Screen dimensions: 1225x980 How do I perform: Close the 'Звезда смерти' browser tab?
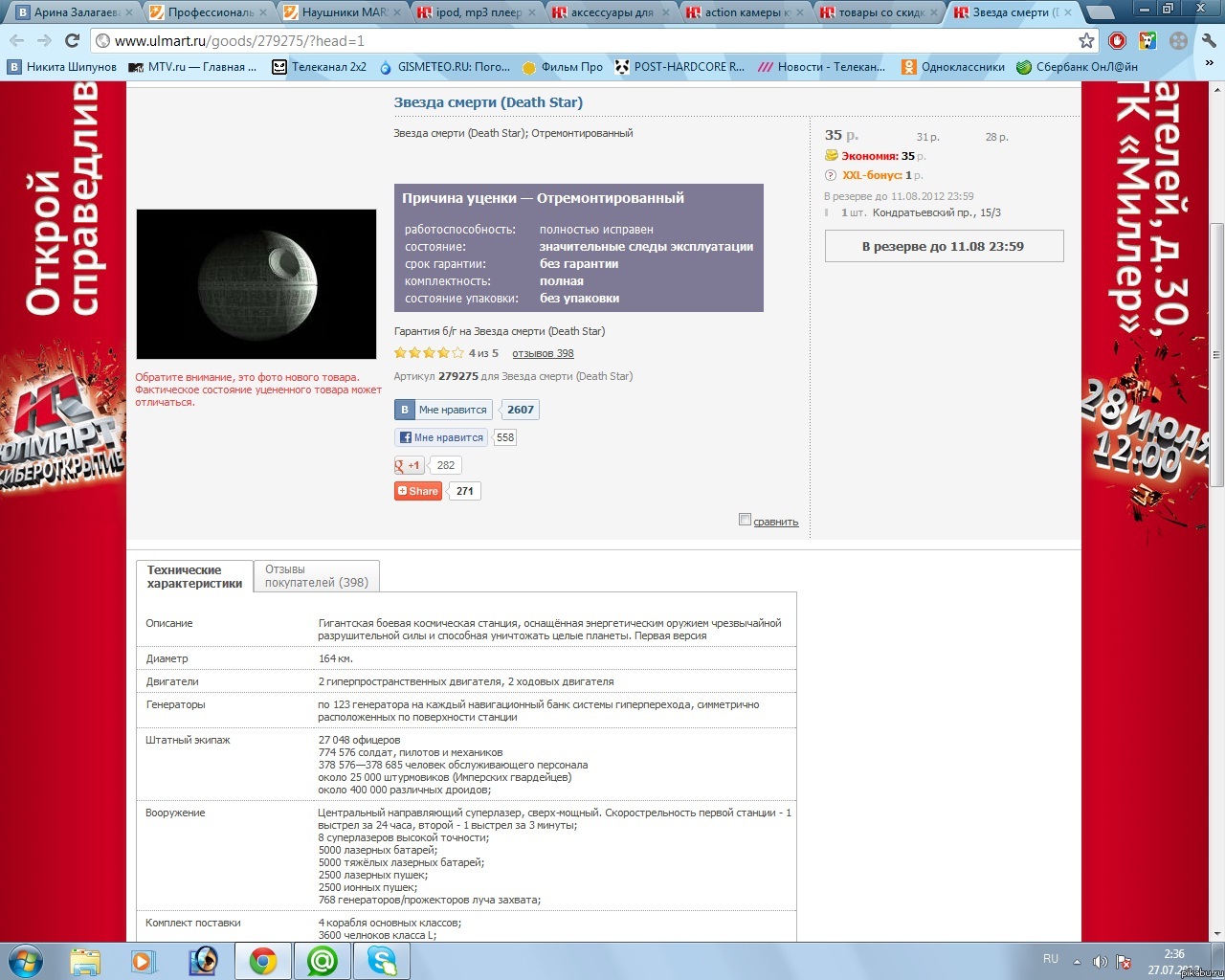(x=1068, y=12)
